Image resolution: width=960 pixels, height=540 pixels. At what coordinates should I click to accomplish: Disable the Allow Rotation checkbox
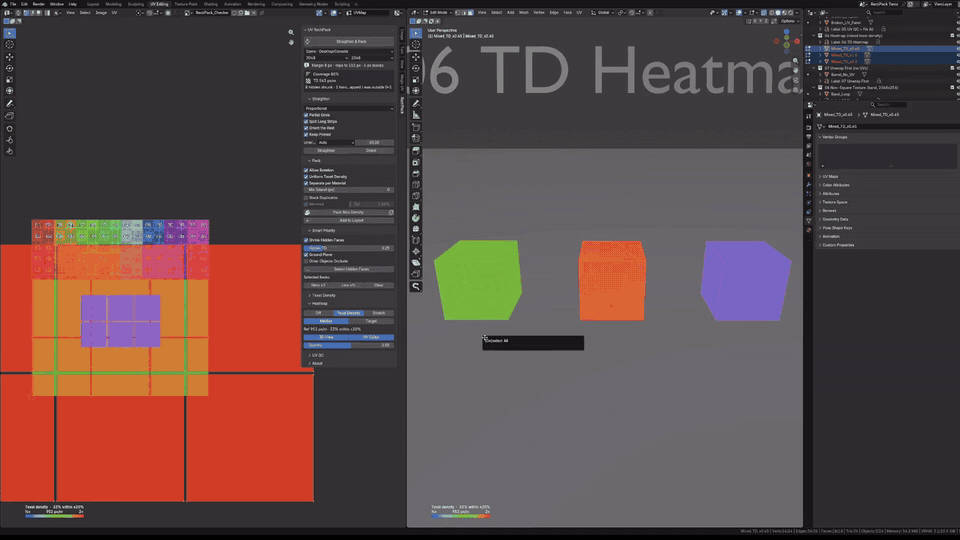306,170
